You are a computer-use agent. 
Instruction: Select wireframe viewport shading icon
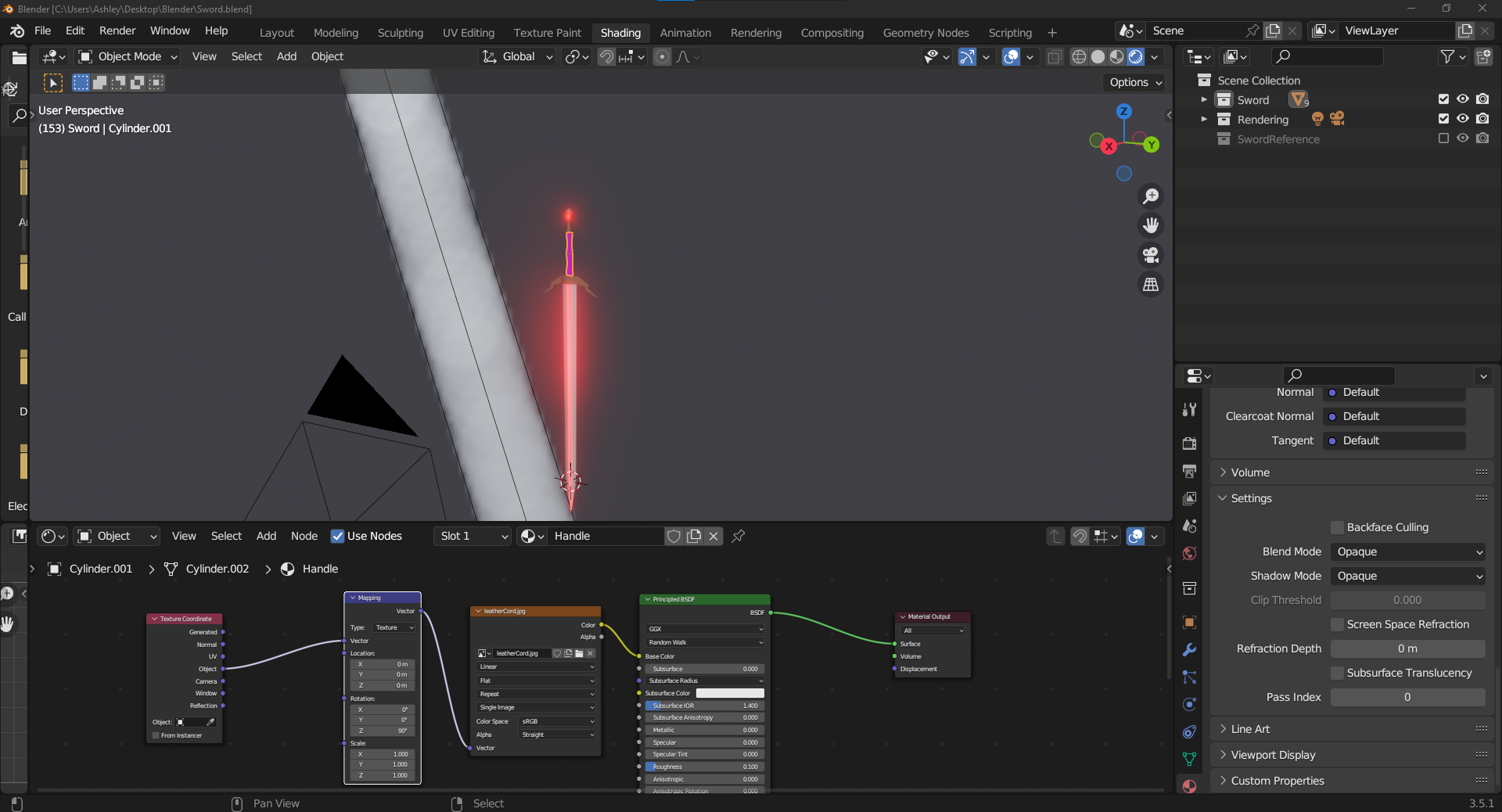tap(1079, 56)
